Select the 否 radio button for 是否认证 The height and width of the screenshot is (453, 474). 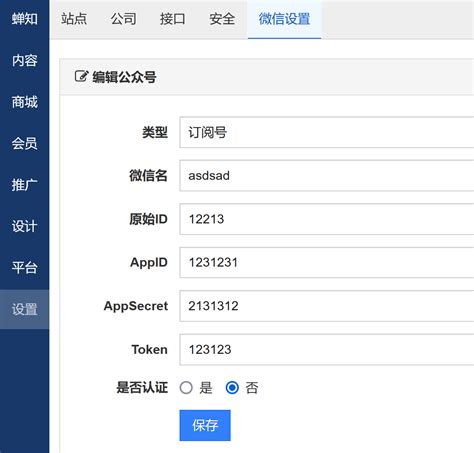pos(232,388)
